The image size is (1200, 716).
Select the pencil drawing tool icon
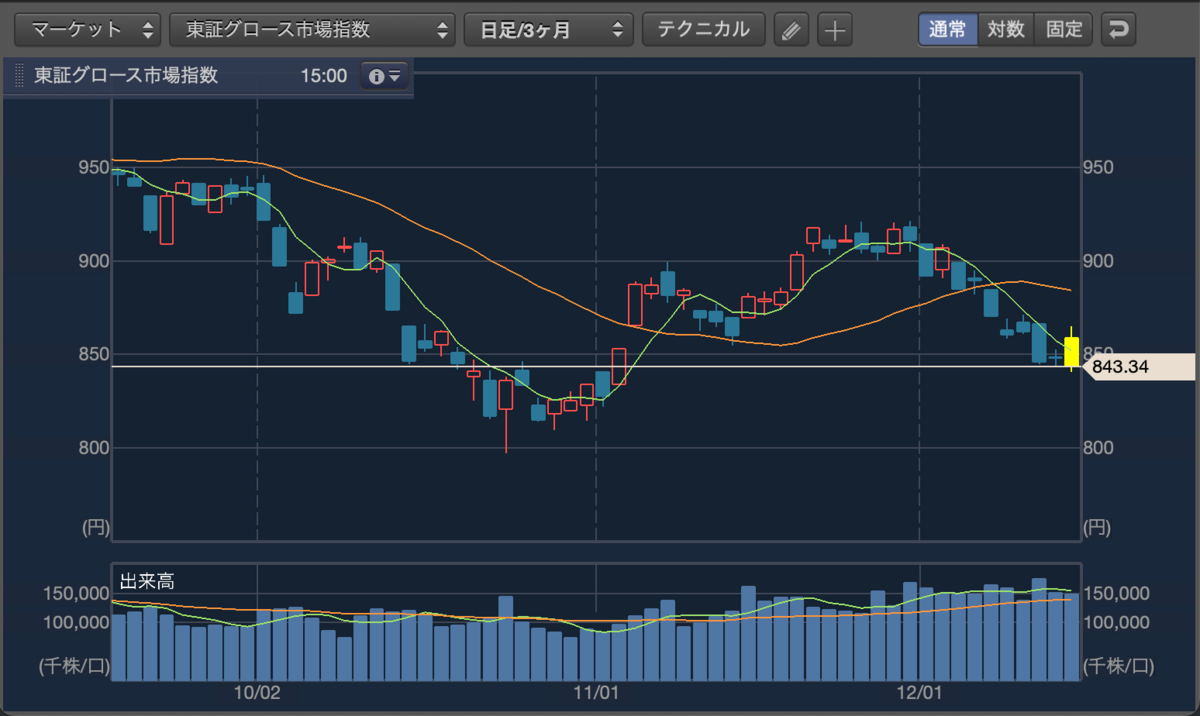pyautogui.click(x=792, y=29)
